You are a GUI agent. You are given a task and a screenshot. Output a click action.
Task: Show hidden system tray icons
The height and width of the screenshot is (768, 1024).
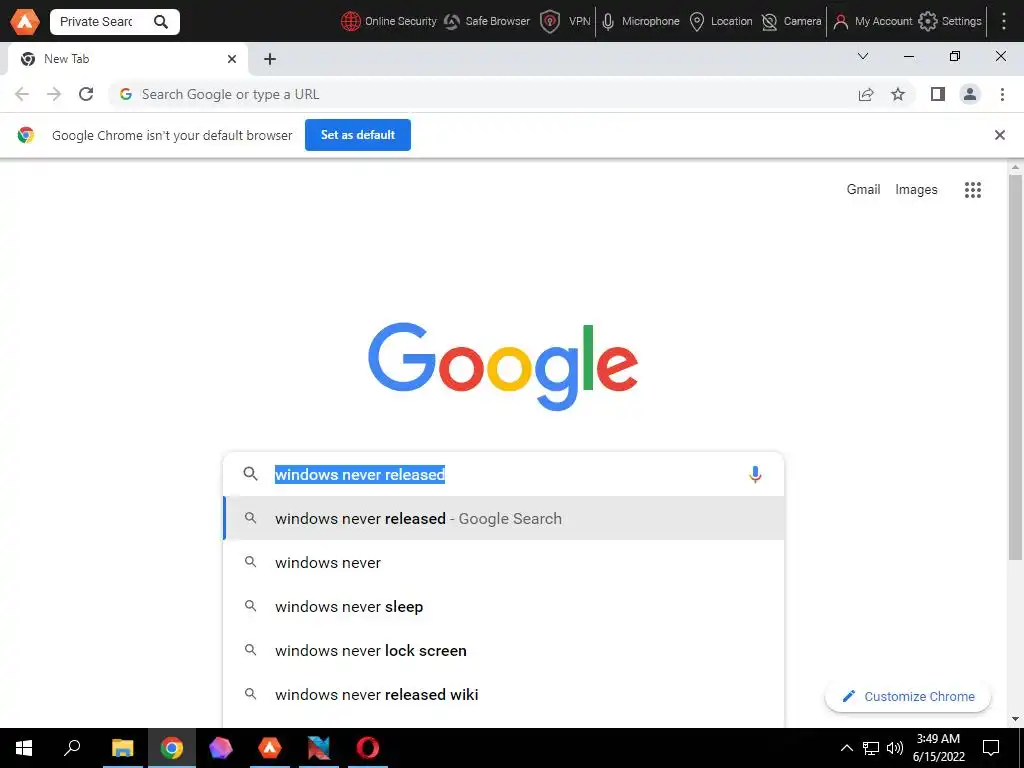coord(846,748)
